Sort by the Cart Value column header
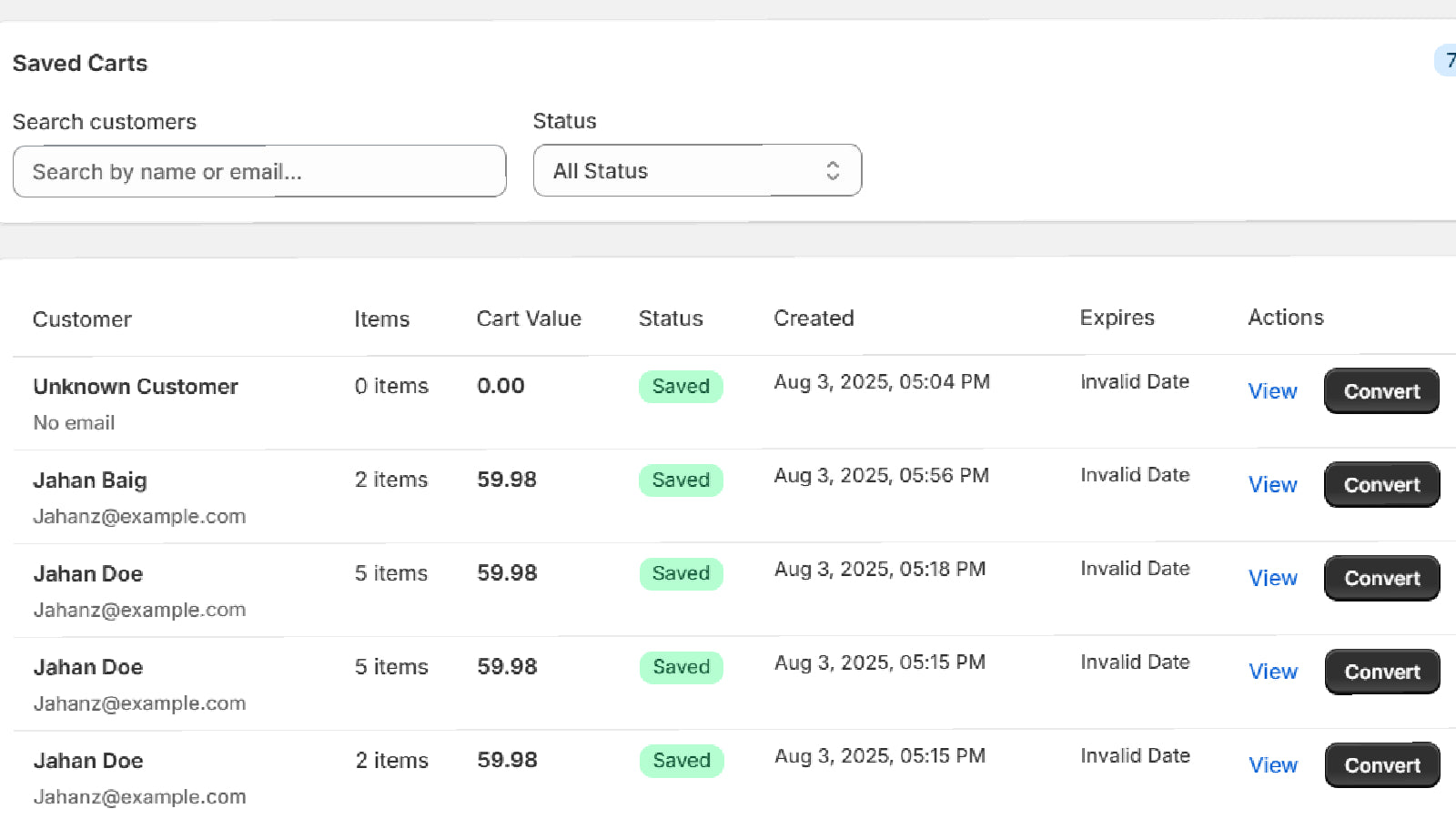Image resolution: width=1456 pixels, height=819 pixels. coord(528,318)
